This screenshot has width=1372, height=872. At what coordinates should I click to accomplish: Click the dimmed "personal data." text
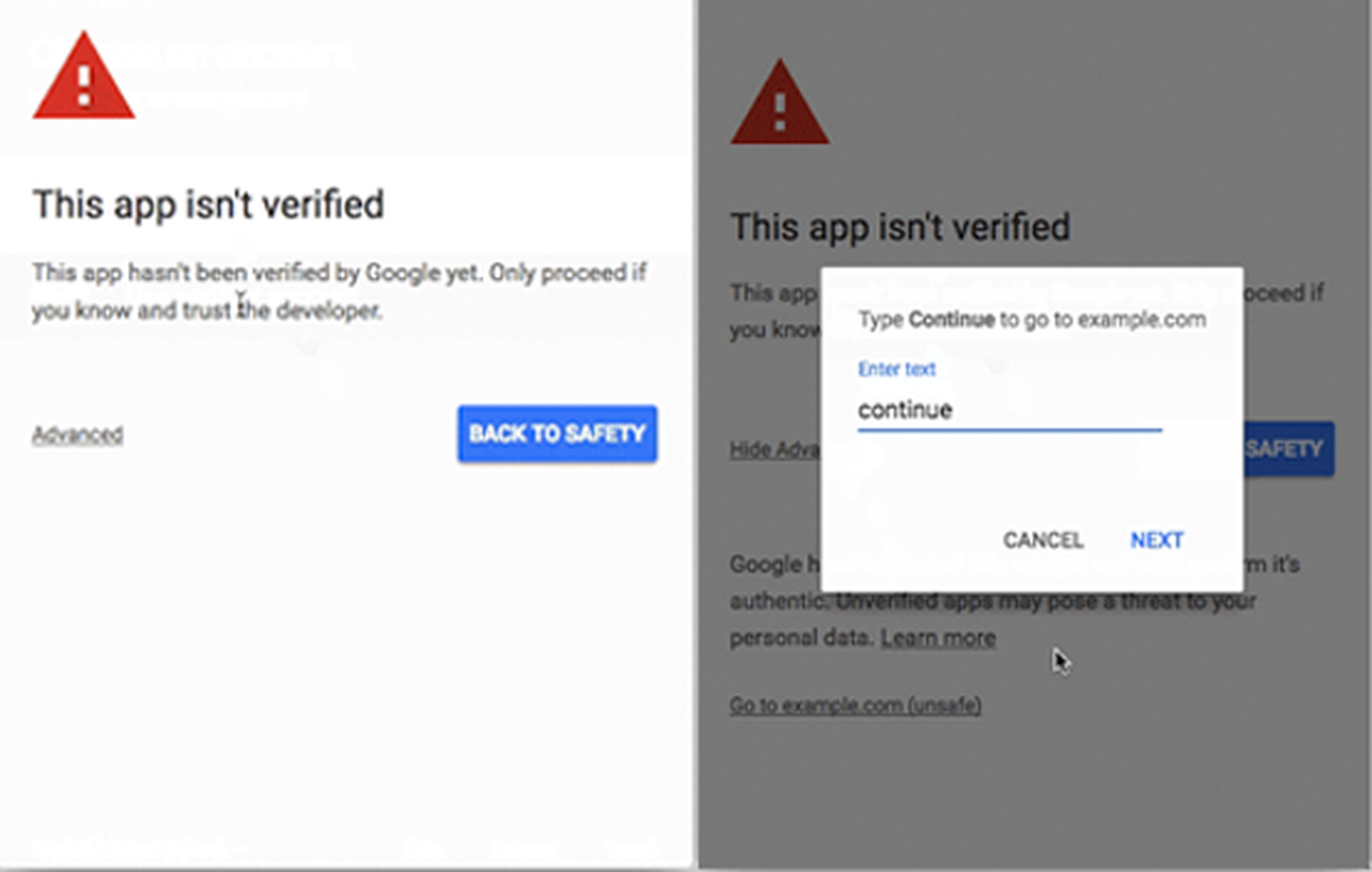pyautogui.click(x=801, y=638)
